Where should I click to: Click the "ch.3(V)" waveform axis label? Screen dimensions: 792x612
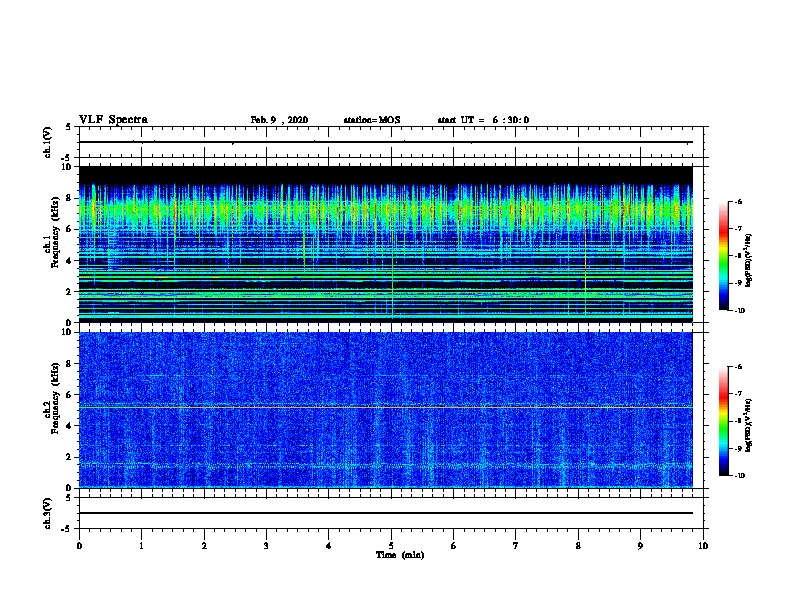pos(48,513)
